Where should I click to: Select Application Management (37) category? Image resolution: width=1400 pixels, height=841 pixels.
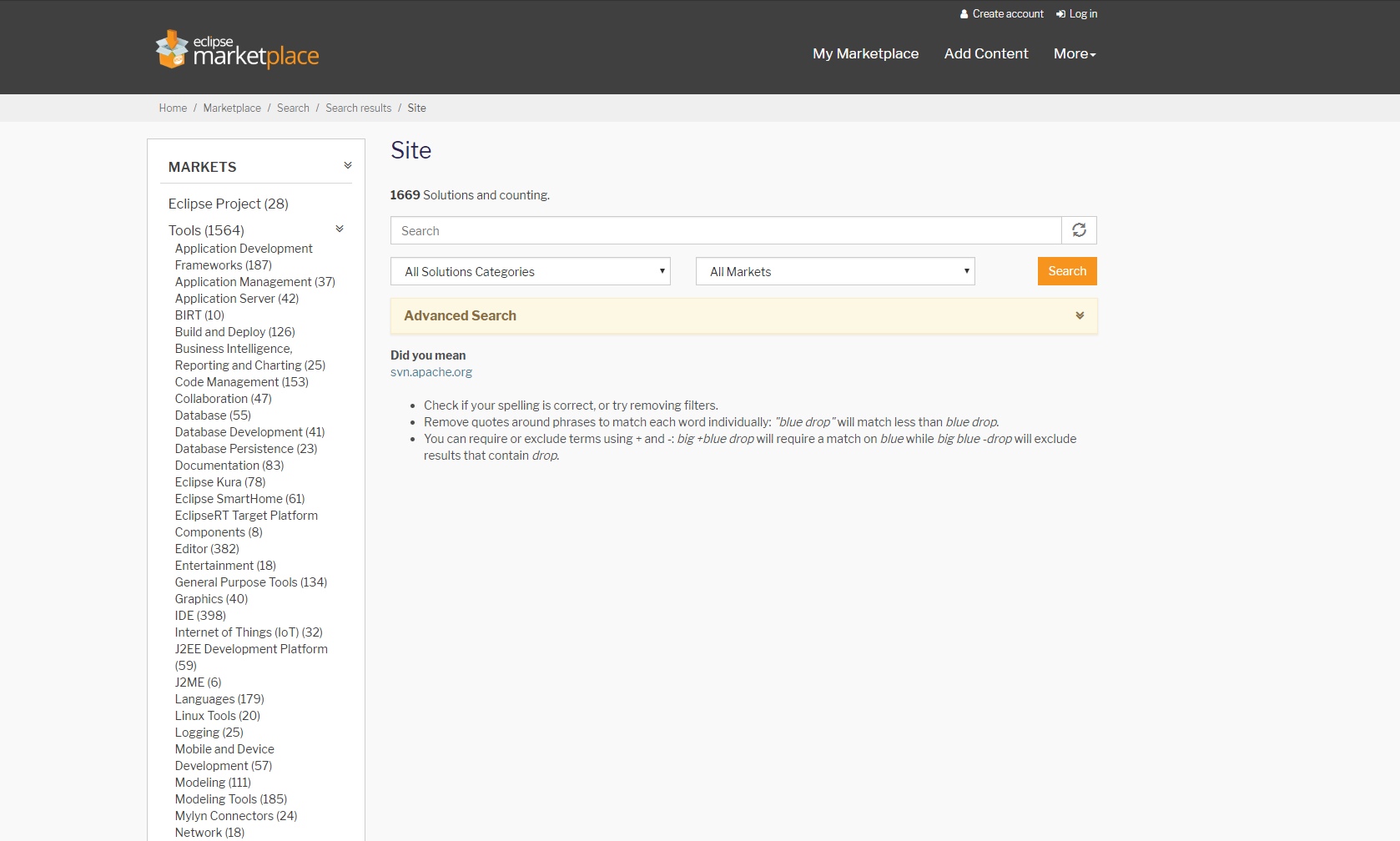pos(255,282)
